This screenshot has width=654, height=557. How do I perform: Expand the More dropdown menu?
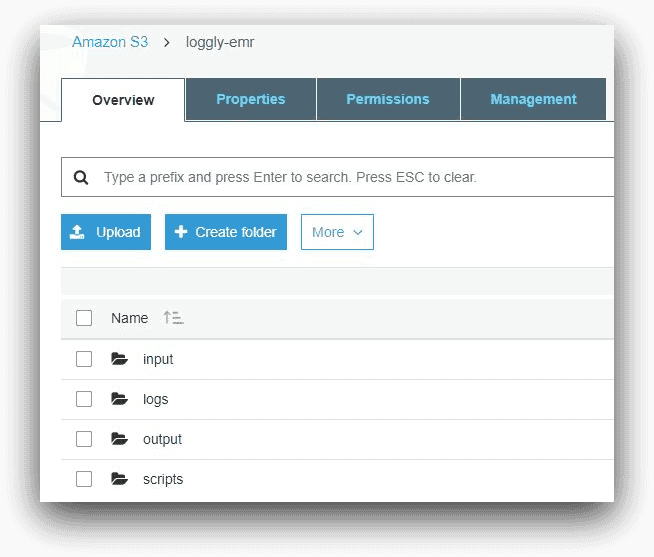pos(337,232)
